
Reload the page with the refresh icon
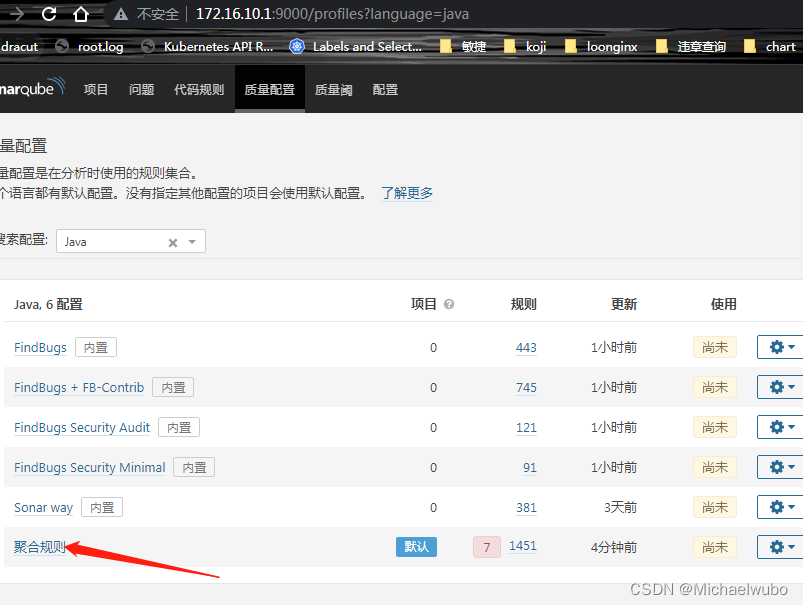pyautogui.click(x=49, y=14)
